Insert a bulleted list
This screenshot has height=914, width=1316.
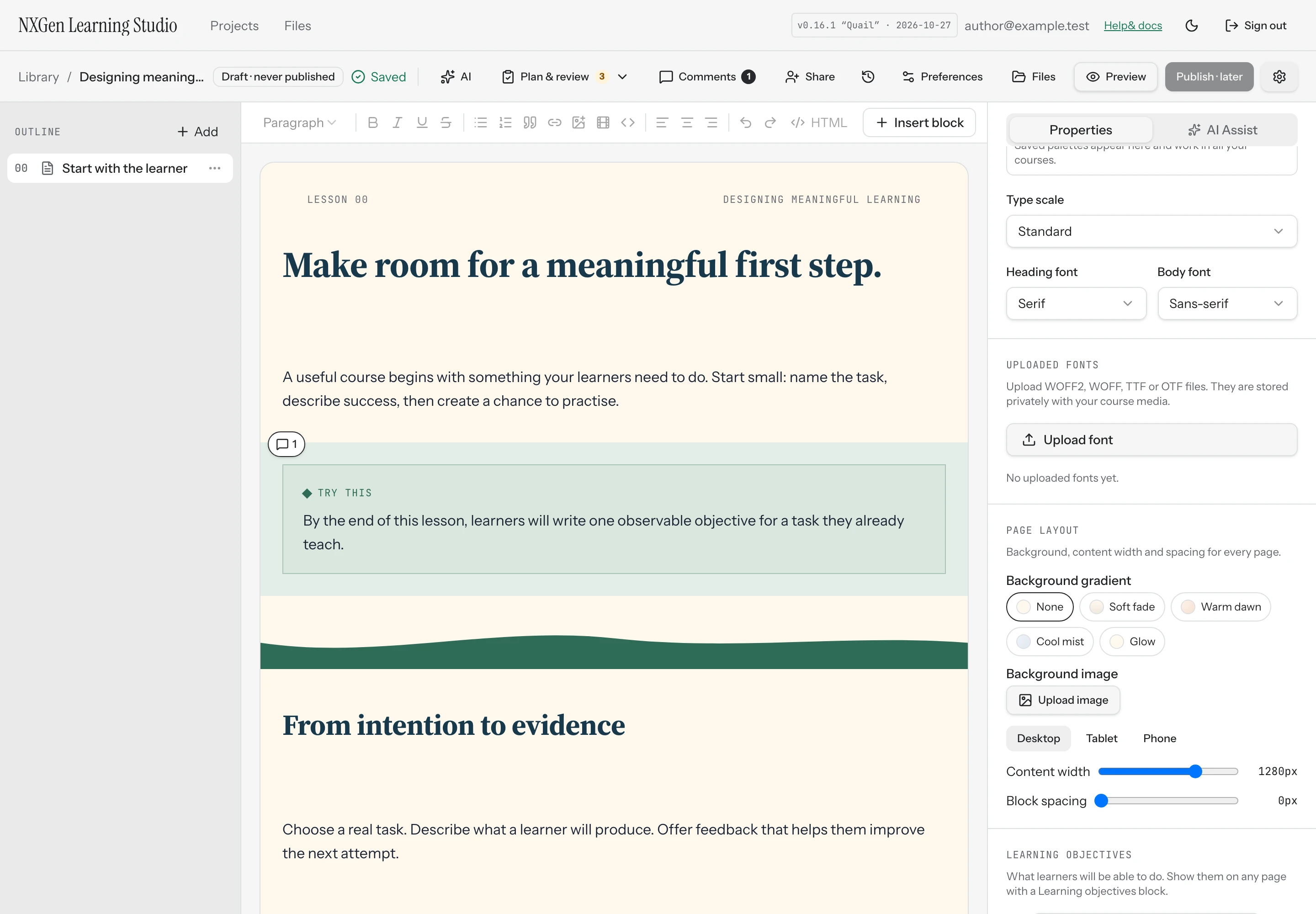coord(480,122)
